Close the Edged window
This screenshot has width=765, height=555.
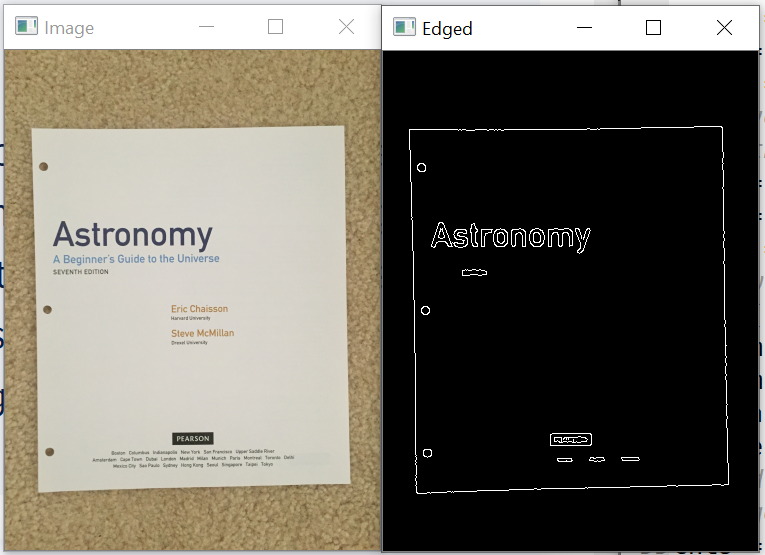(x=725, y=28)
